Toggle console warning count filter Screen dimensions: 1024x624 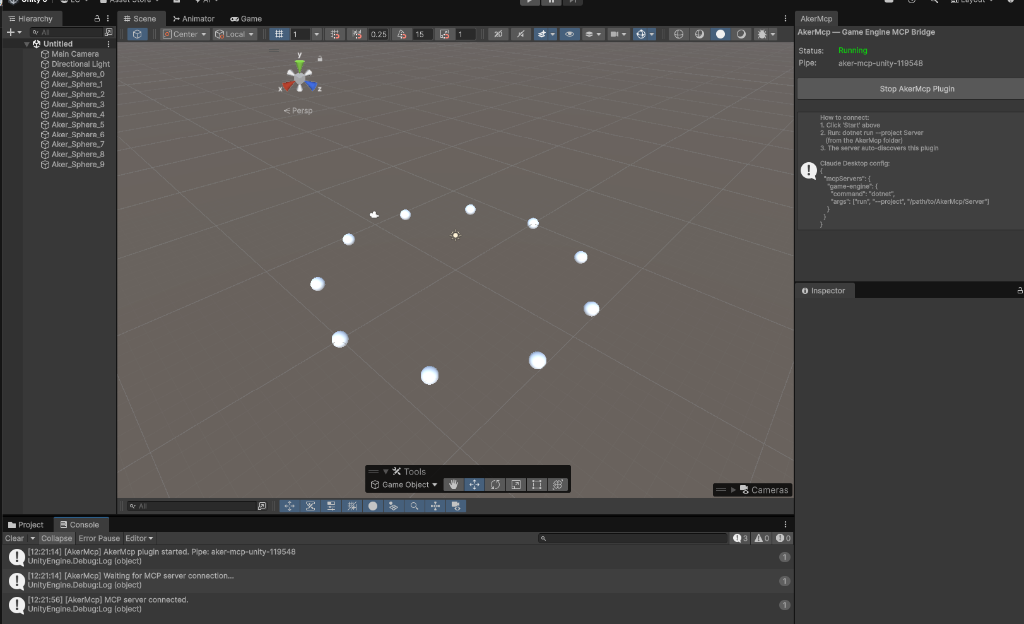tap(761, 538)
